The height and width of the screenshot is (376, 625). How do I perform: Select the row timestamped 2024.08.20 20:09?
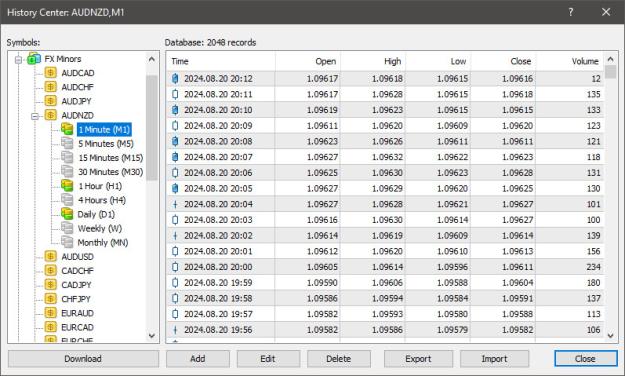click(385, 126)
